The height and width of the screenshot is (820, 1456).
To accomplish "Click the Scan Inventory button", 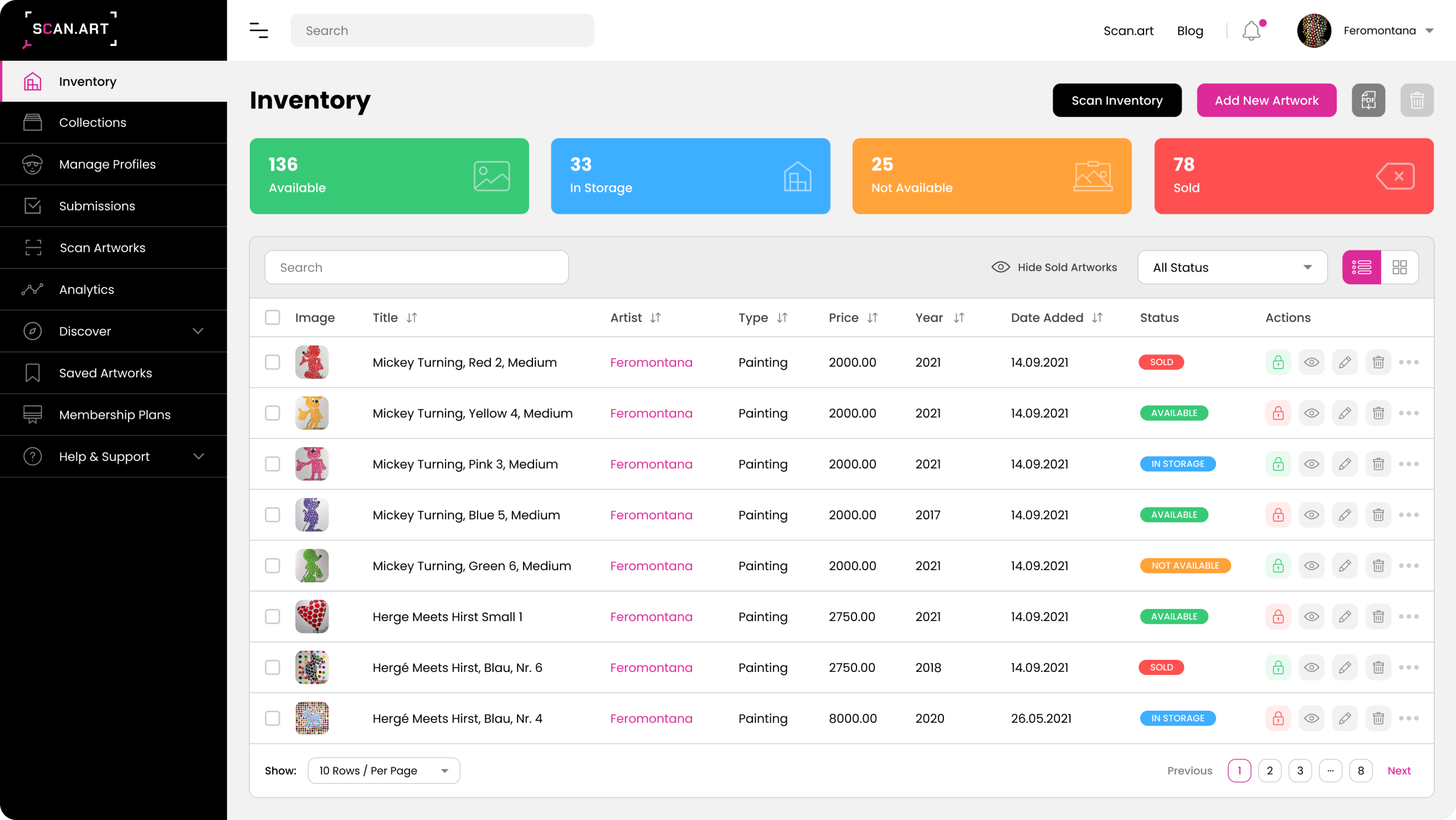I will pyautogui.click(x=1116, y=100).
